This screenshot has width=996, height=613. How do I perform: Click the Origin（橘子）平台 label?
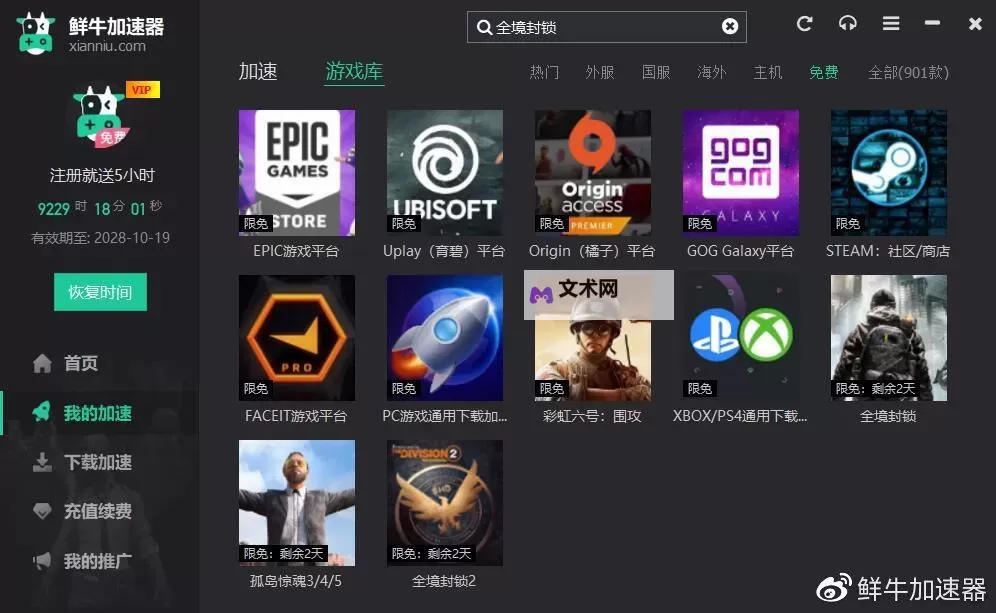(x=592, y=251)
